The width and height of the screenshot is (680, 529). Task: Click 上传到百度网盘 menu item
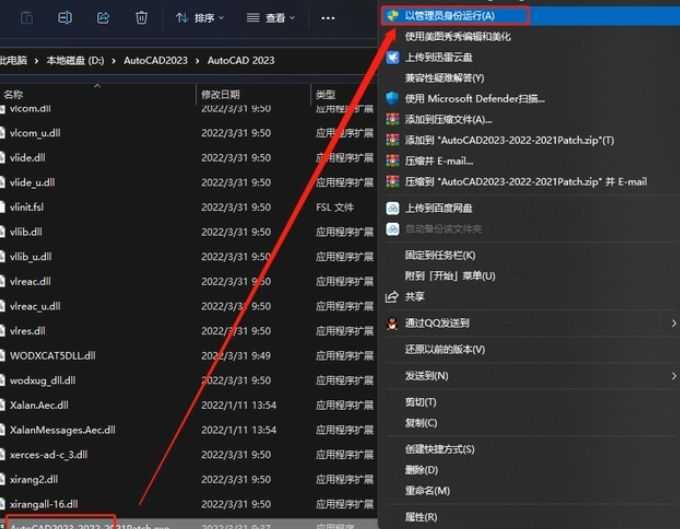pyautogui.click(x=438, y=208)
